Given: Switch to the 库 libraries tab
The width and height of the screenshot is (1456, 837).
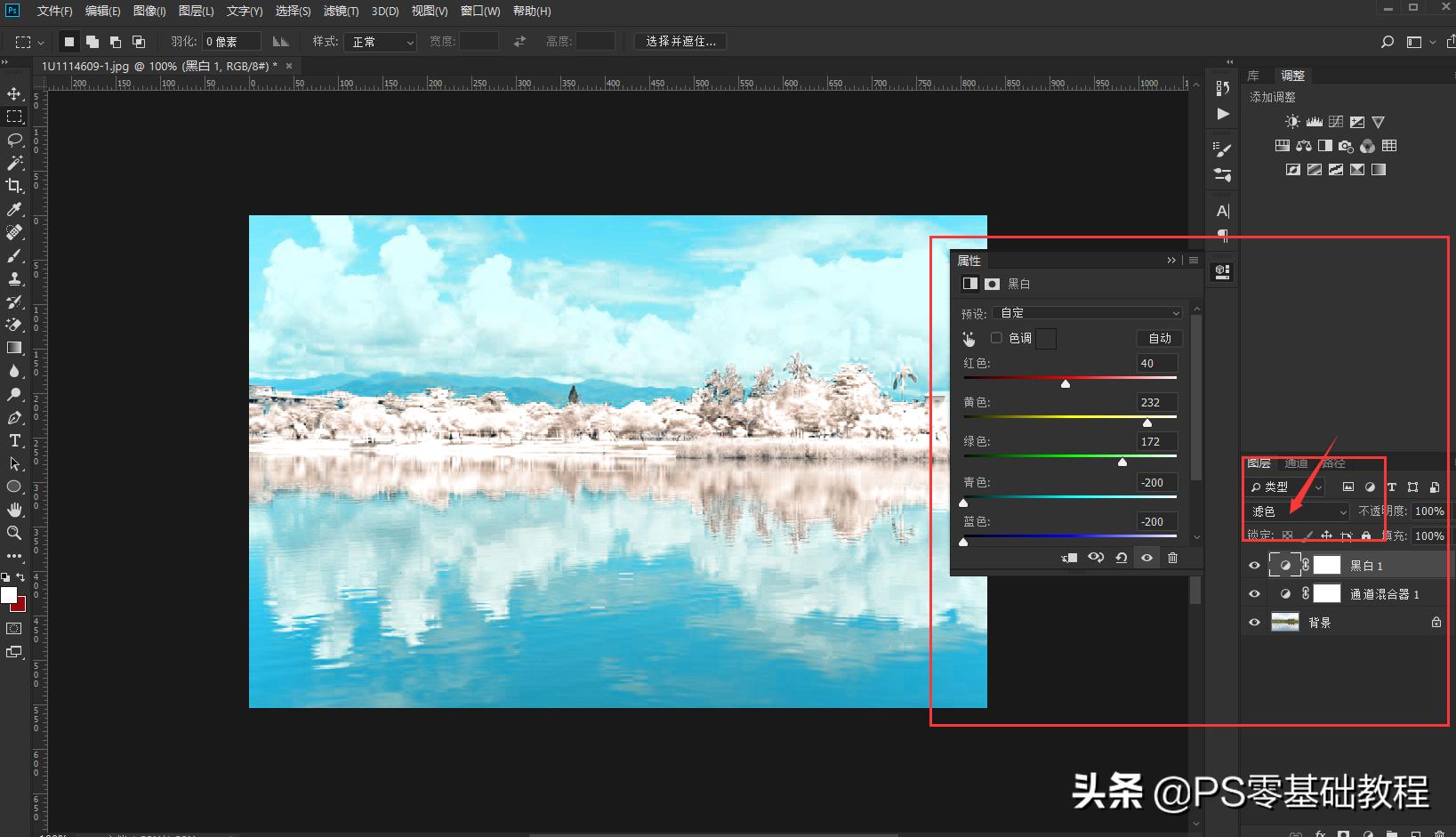Looking at the screenshot, I should (x=1253, y=76).
